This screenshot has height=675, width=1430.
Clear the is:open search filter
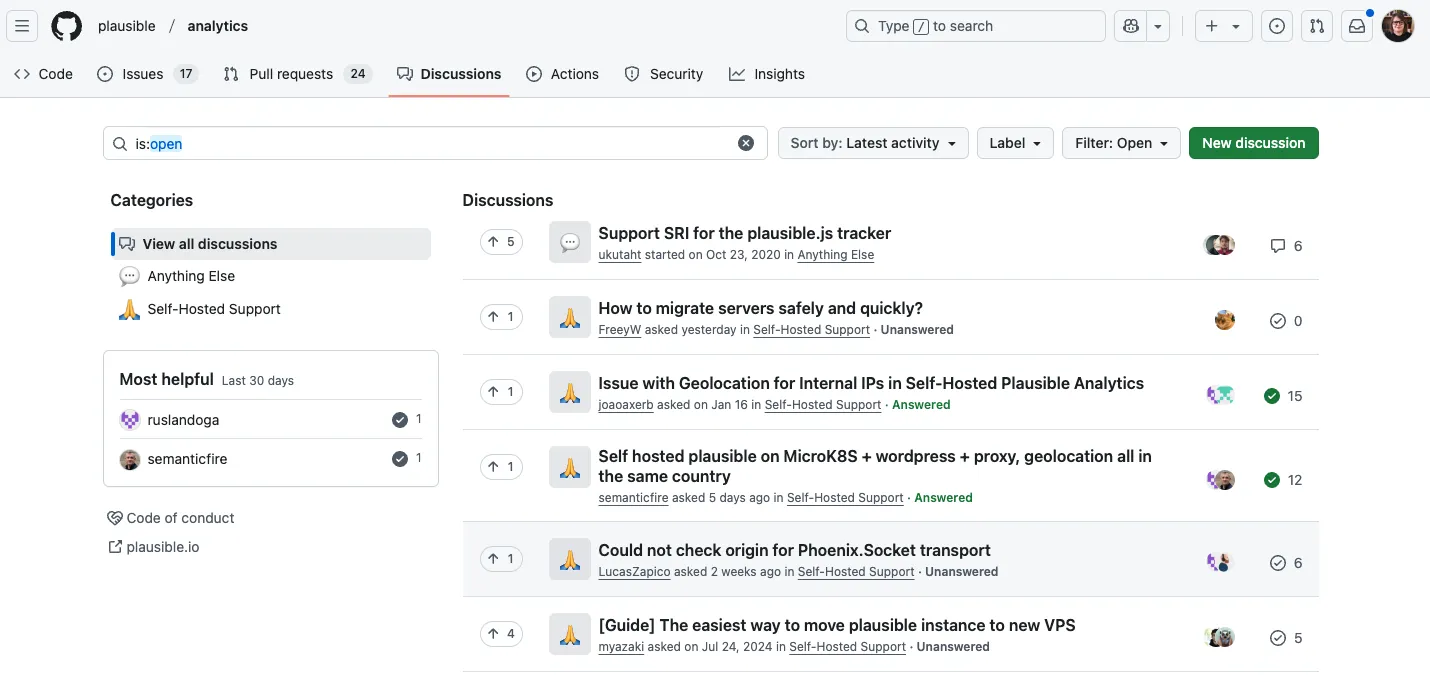tap(746, 143)
